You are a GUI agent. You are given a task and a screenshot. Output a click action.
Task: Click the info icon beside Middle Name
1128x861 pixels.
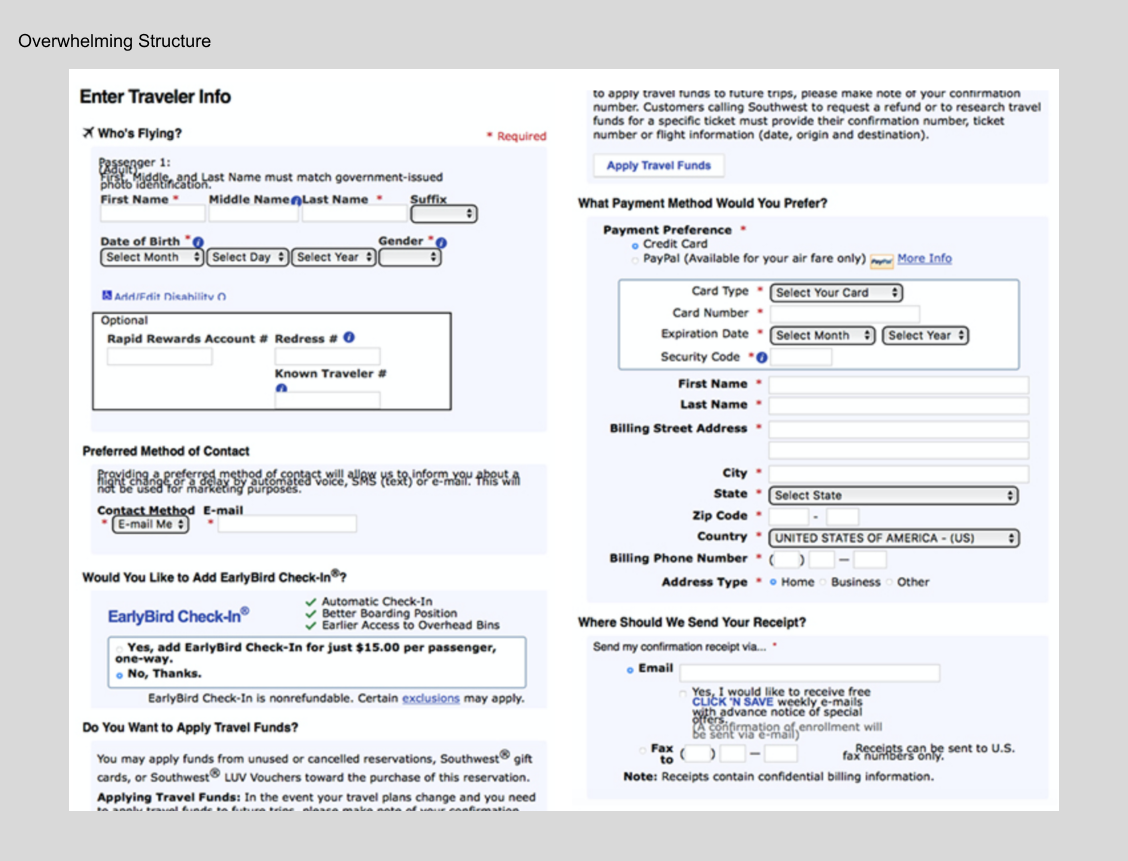click(296, 201)
